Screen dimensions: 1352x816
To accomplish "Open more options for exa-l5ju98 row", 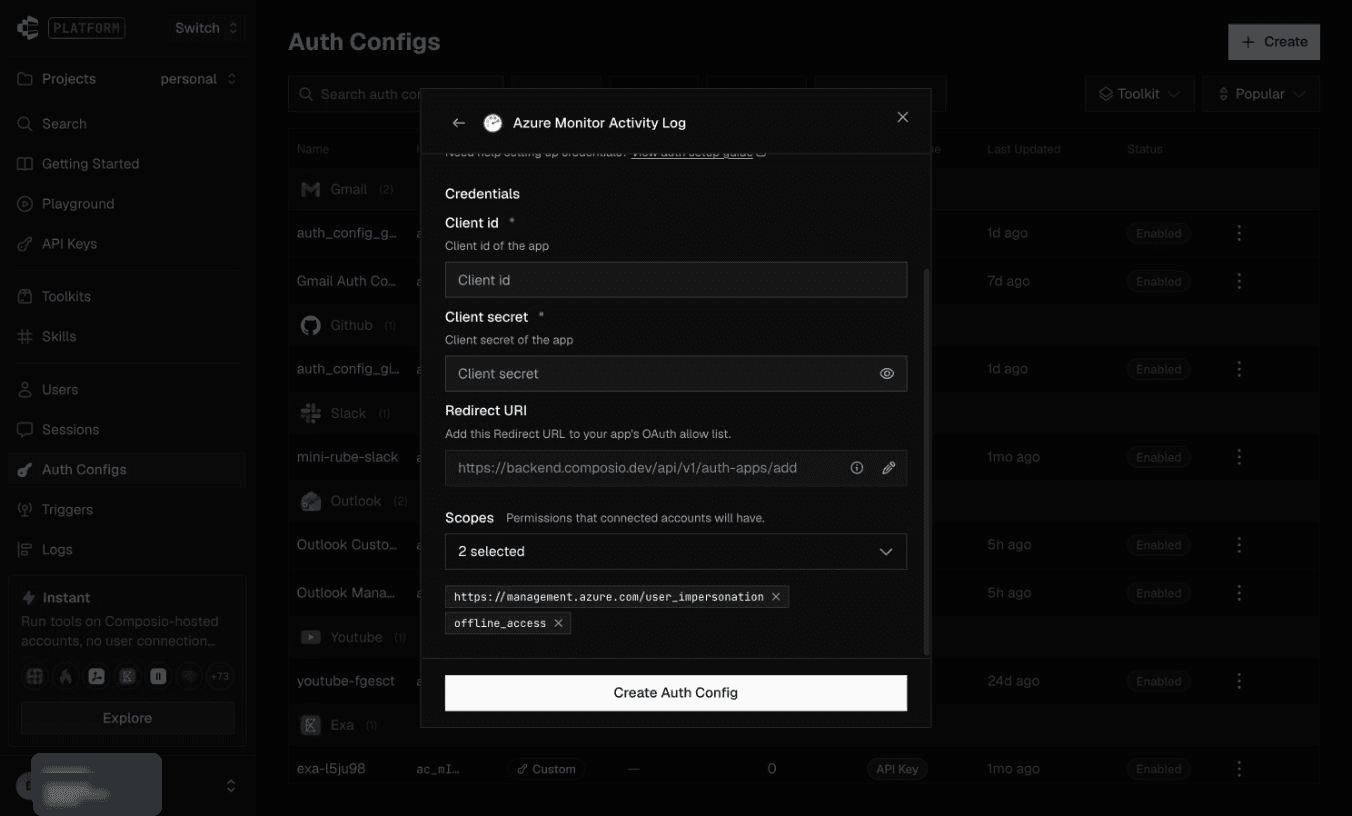I will coord(1239,769).
